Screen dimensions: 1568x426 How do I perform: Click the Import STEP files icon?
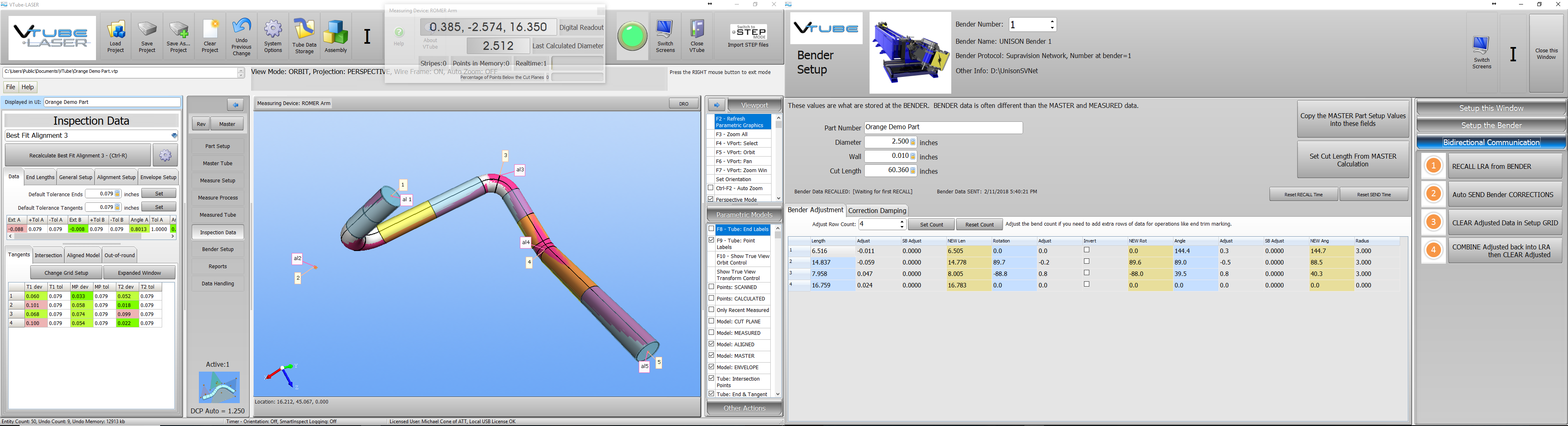point(747,36)
